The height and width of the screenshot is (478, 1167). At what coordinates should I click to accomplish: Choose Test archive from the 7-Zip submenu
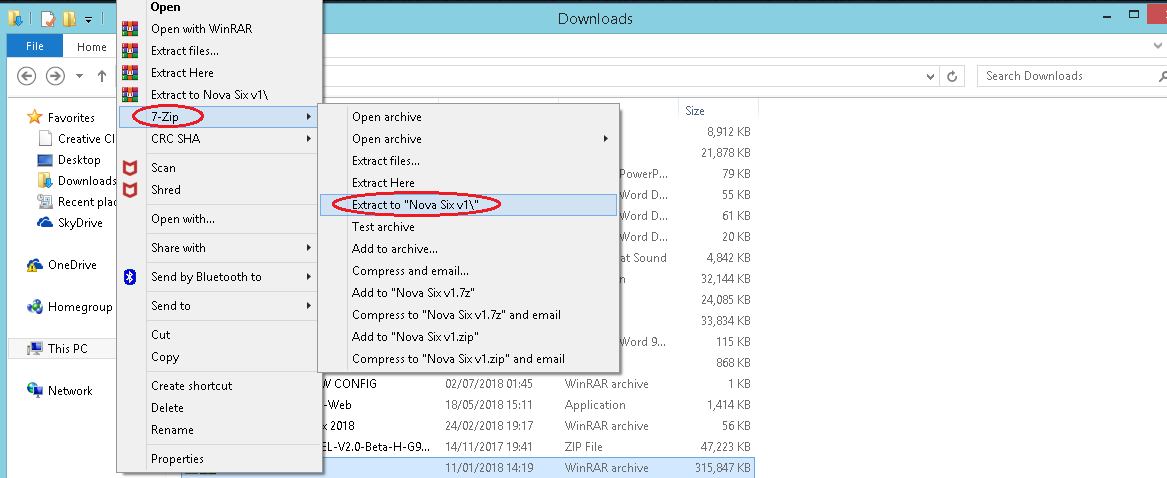(x=383, y=227)
